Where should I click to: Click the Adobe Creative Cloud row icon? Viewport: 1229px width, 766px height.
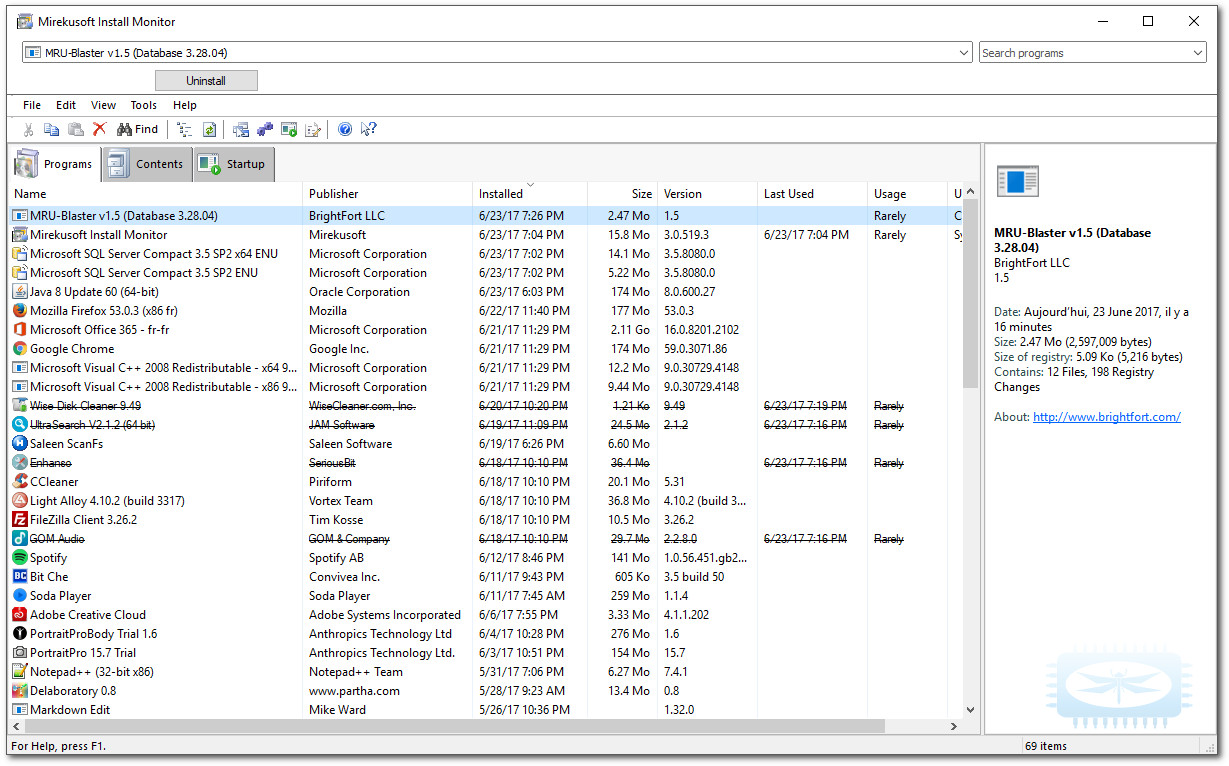click(x=20, y=615)
